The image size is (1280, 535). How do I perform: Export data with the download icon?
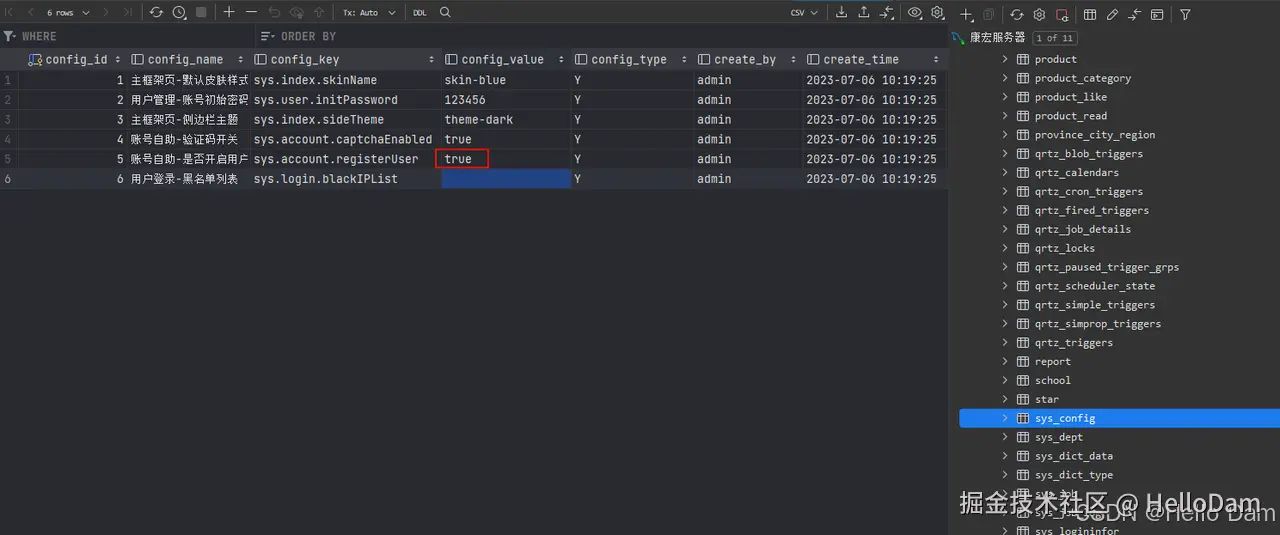coord(841,13)
